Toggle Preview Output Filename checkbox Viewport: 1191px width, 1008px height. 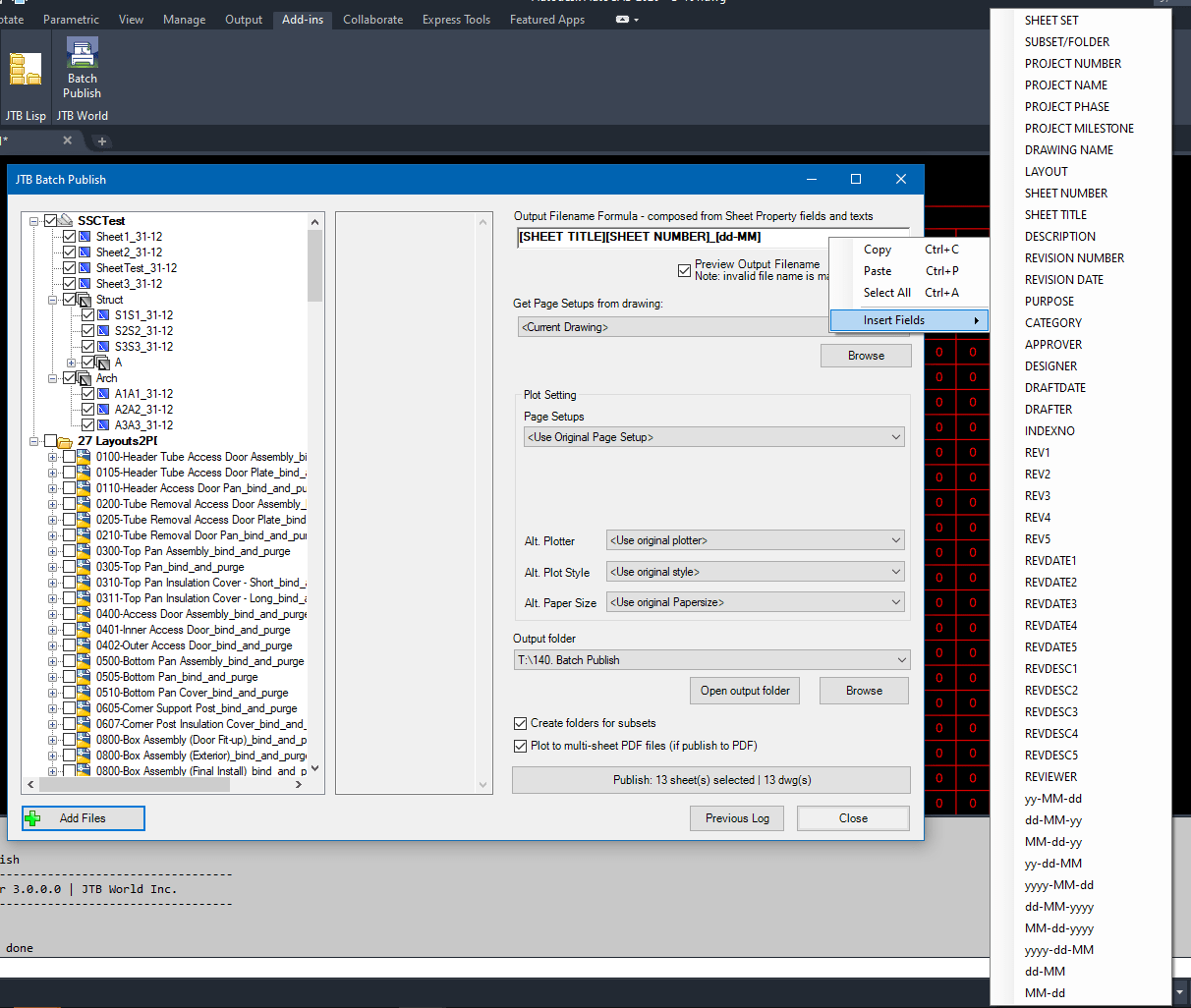(x=684, y=270)
